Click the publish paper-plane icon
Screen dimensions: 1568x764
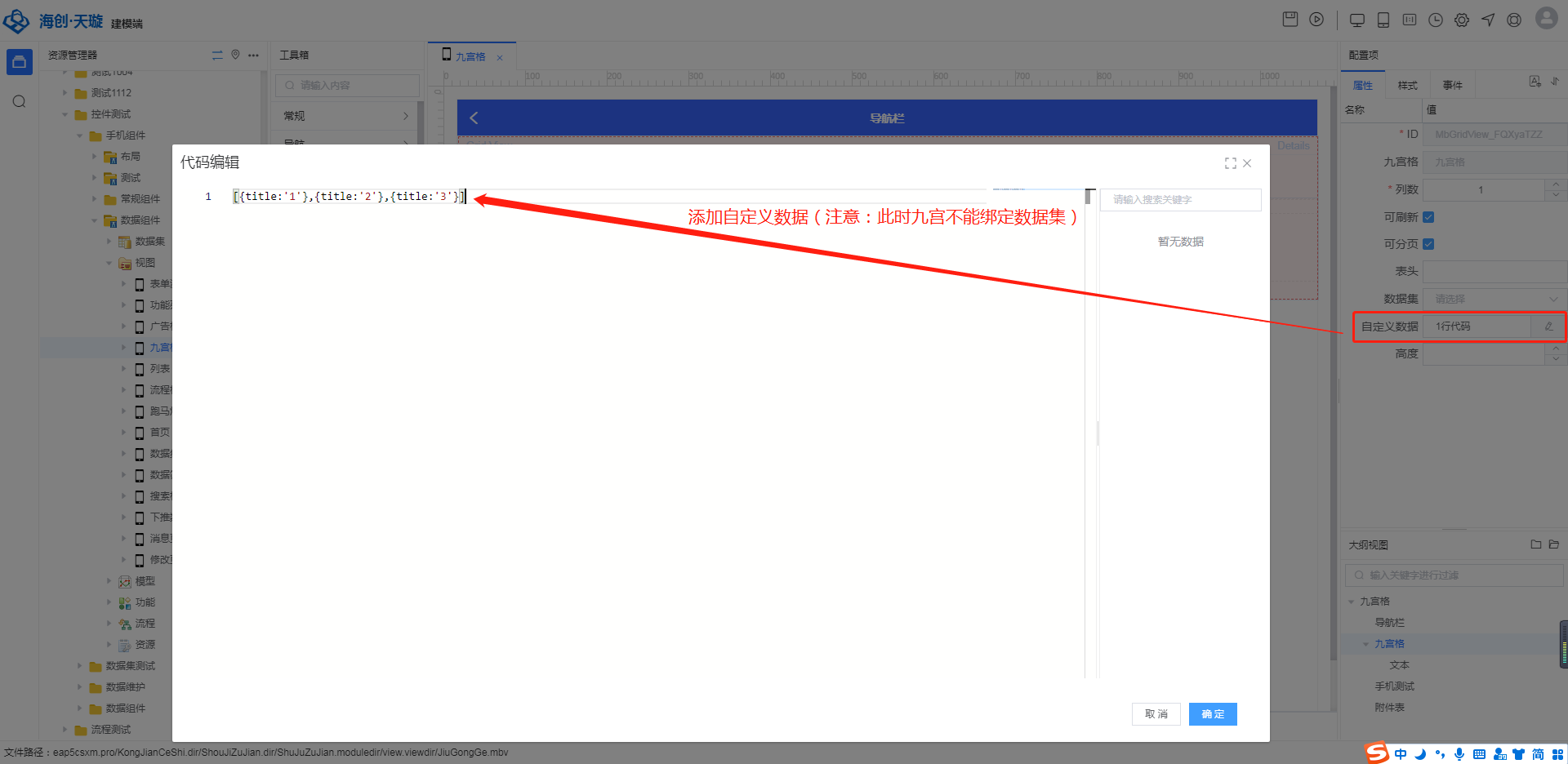1488,20
